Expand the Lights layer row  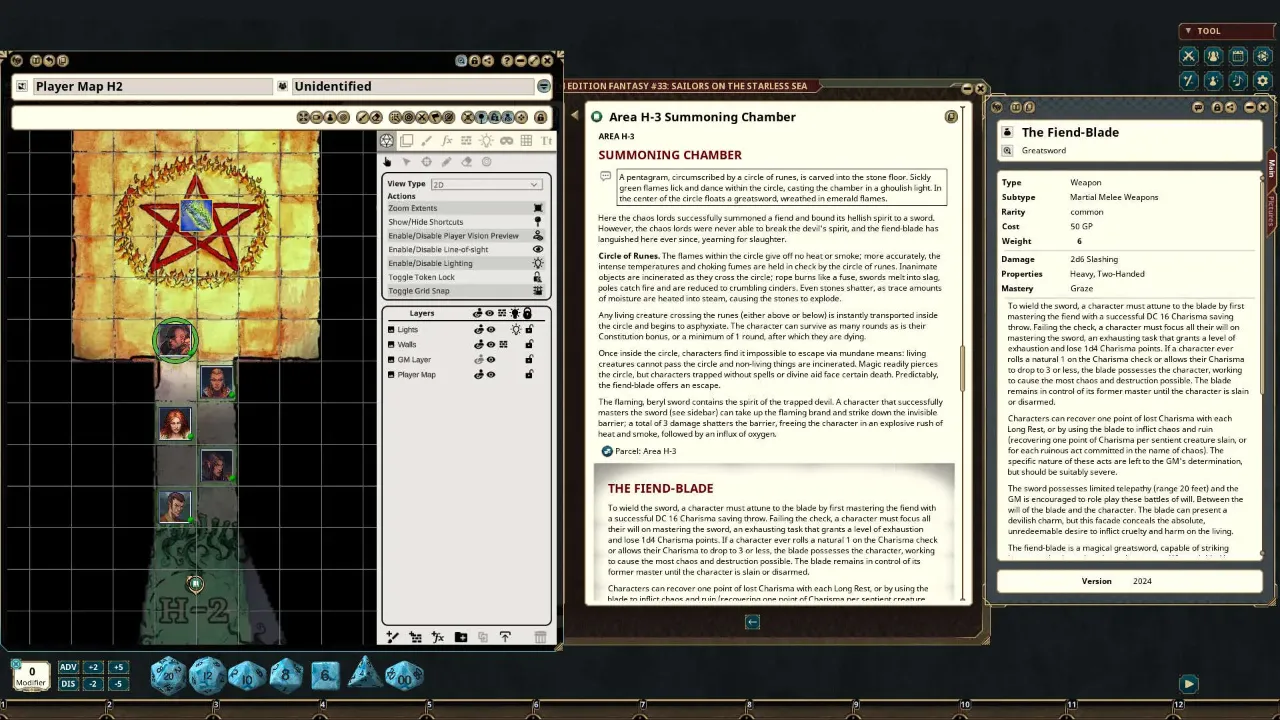click(391, 329)
